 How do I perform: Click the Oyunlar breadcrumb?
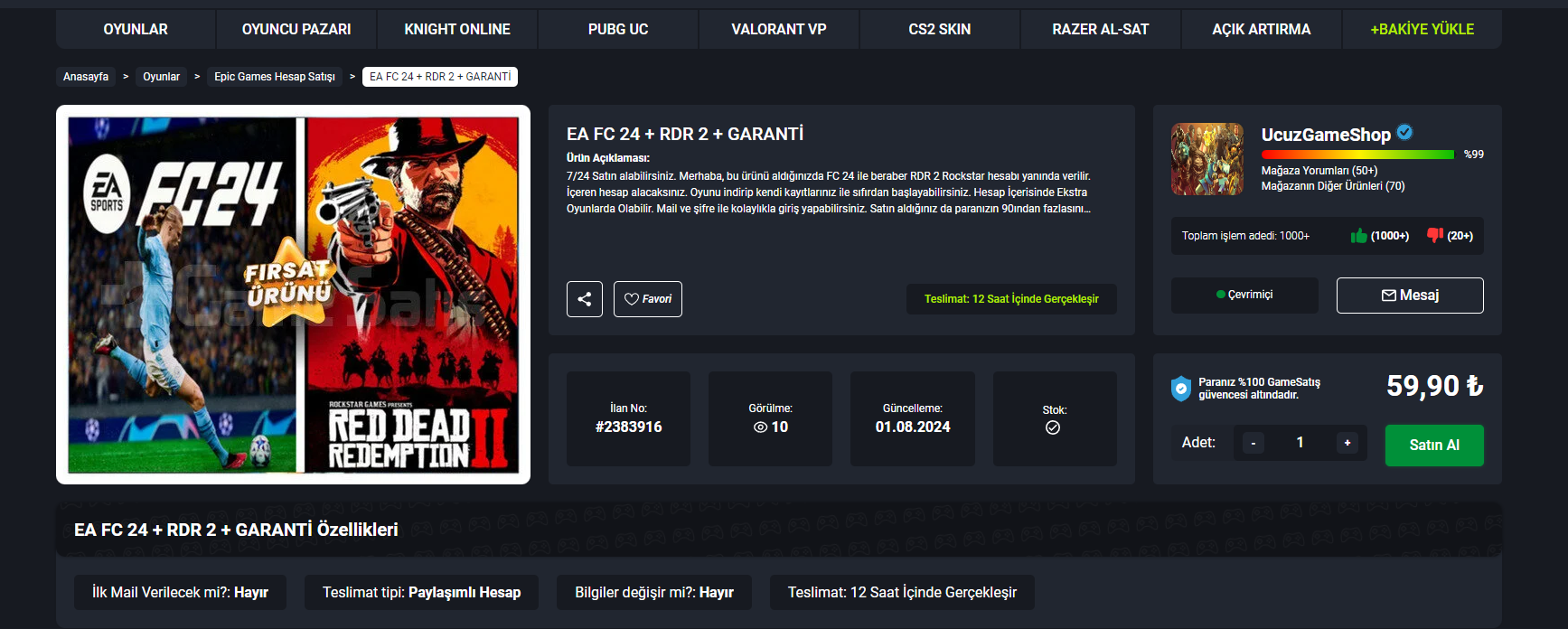[161, 77]
